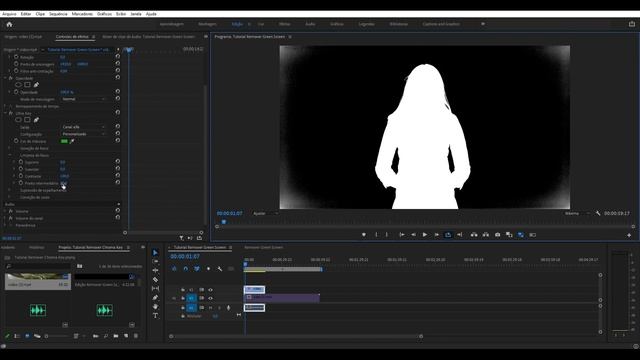Enable A1 voice-over record microphone

point(228,308)
